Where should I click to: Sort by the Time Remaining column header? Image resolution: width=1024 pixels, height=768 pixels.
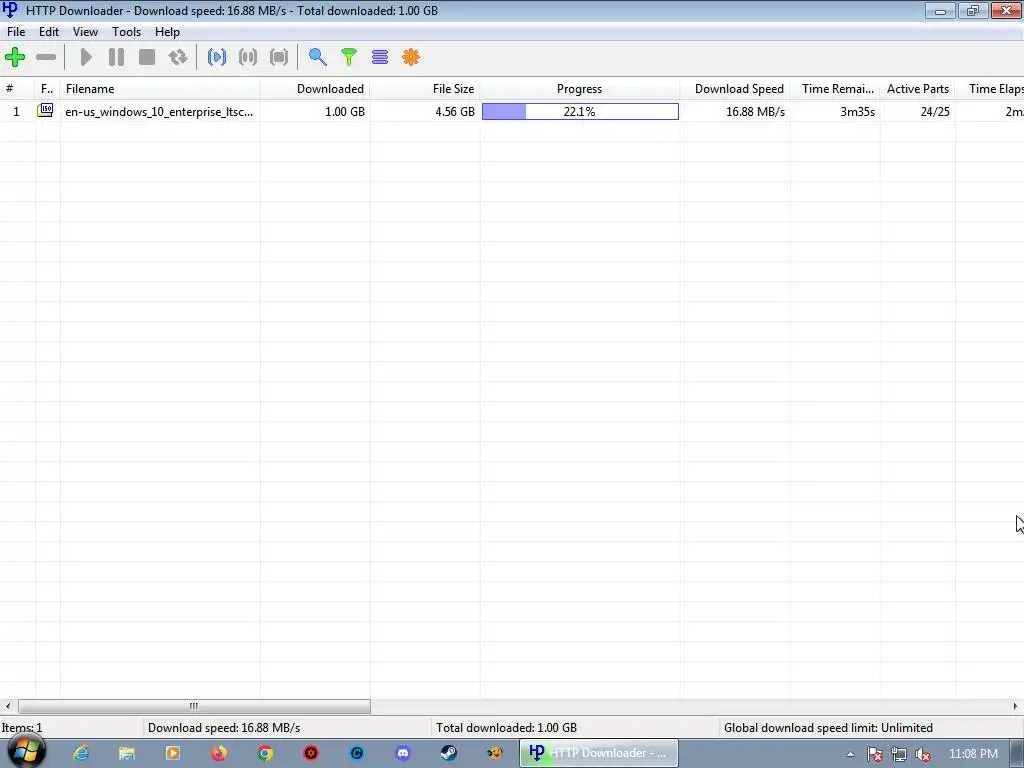(835, 89)
